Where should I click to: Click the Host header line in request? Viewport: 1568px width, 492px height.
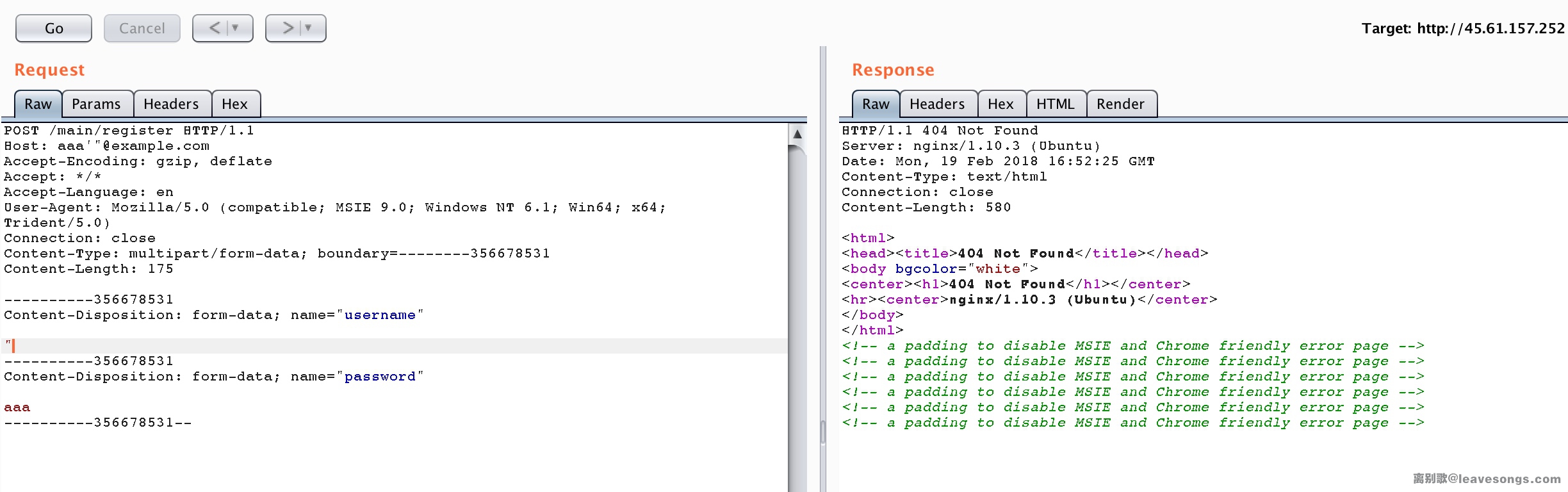point(106,146)
